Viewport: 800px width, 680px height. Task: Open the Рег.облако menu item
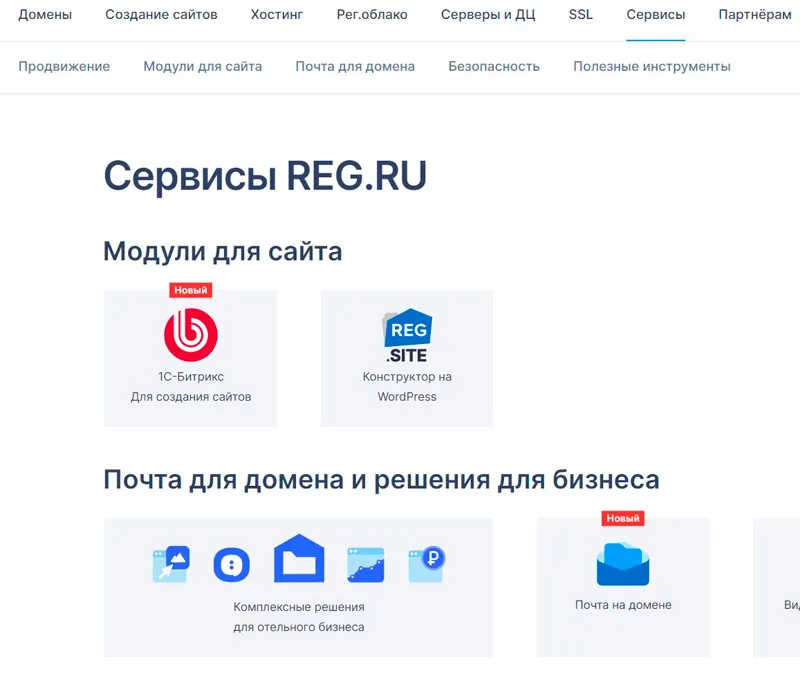pos(372,14)
